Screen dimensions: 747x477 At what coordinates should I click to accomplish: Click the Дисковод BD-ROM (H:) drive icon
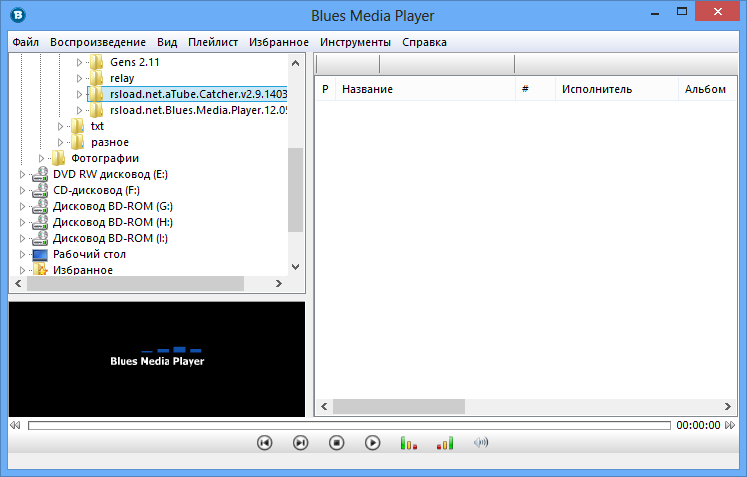[40, 222]
